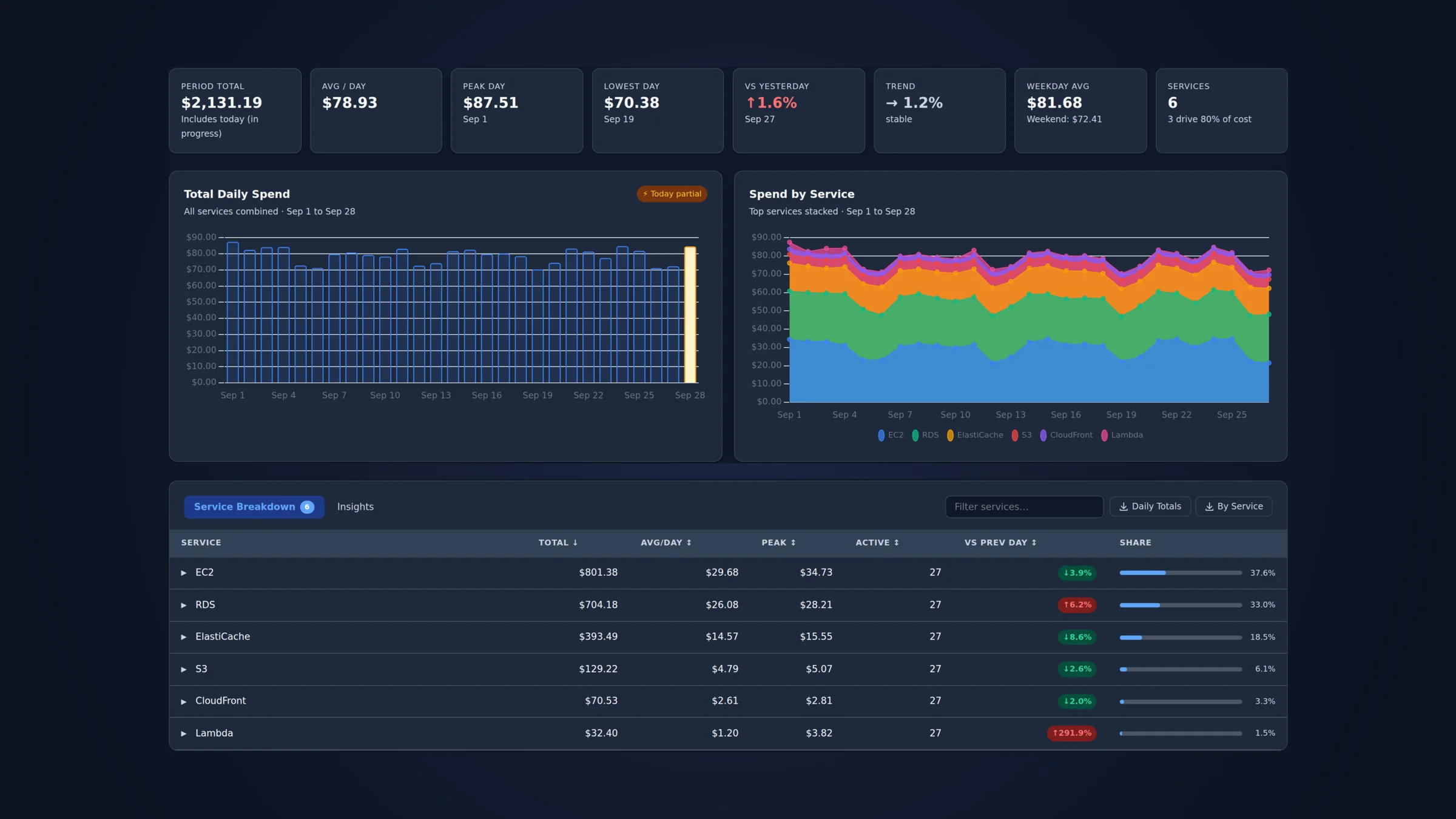Sort table by Avg/Day column
Screen dimensions: 1456x819
(666, 542)
